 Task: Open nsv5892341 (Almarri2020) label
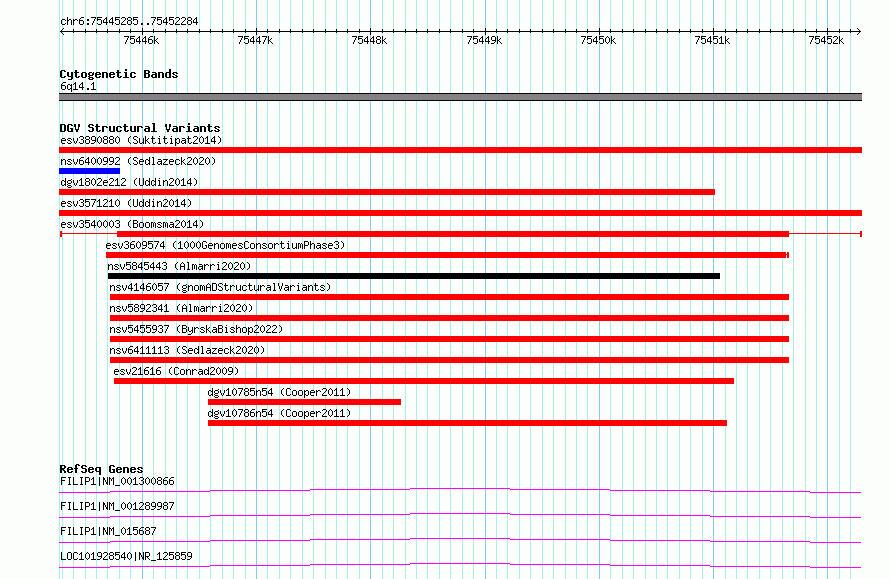[181, 308]
